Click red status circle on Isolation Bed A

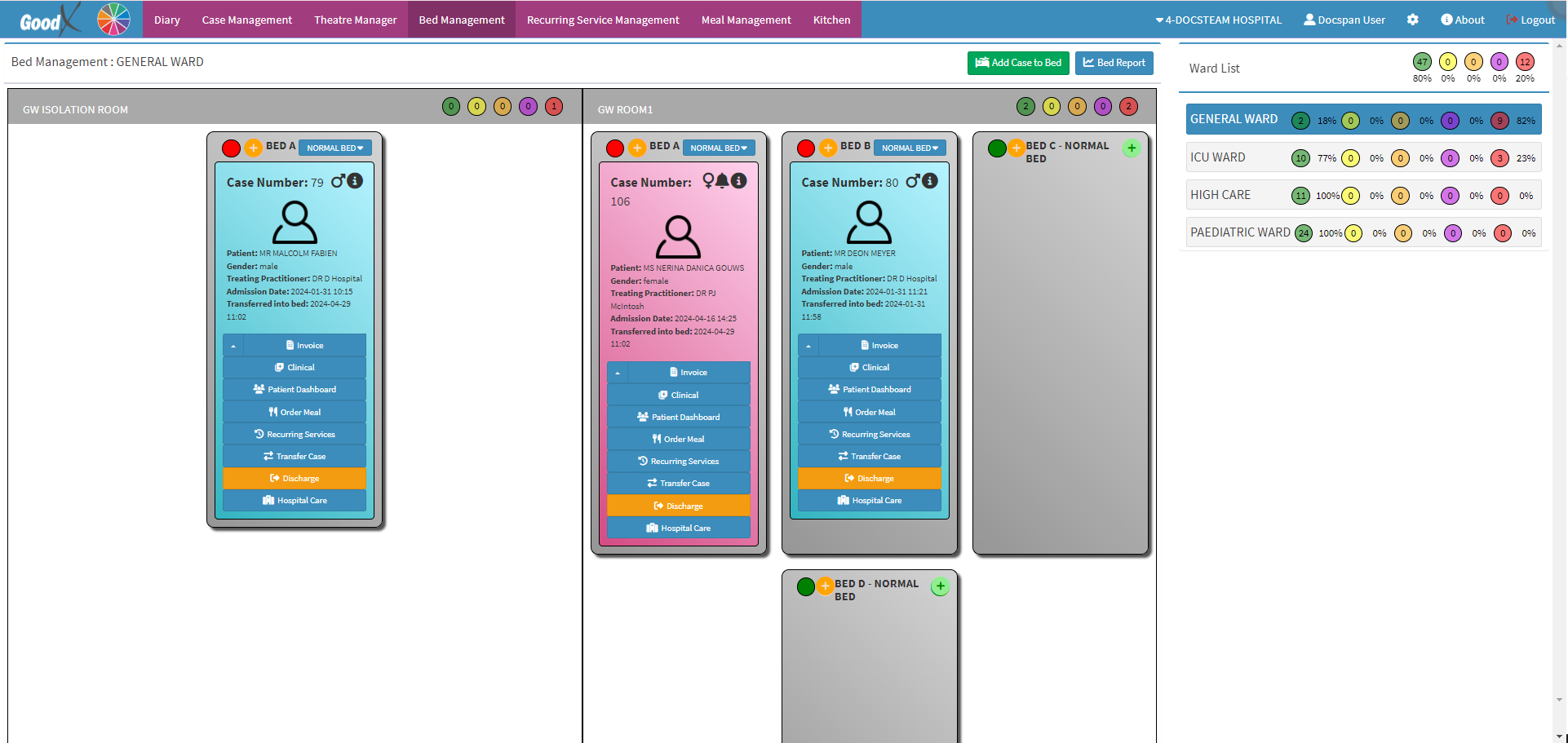point(232,148)
